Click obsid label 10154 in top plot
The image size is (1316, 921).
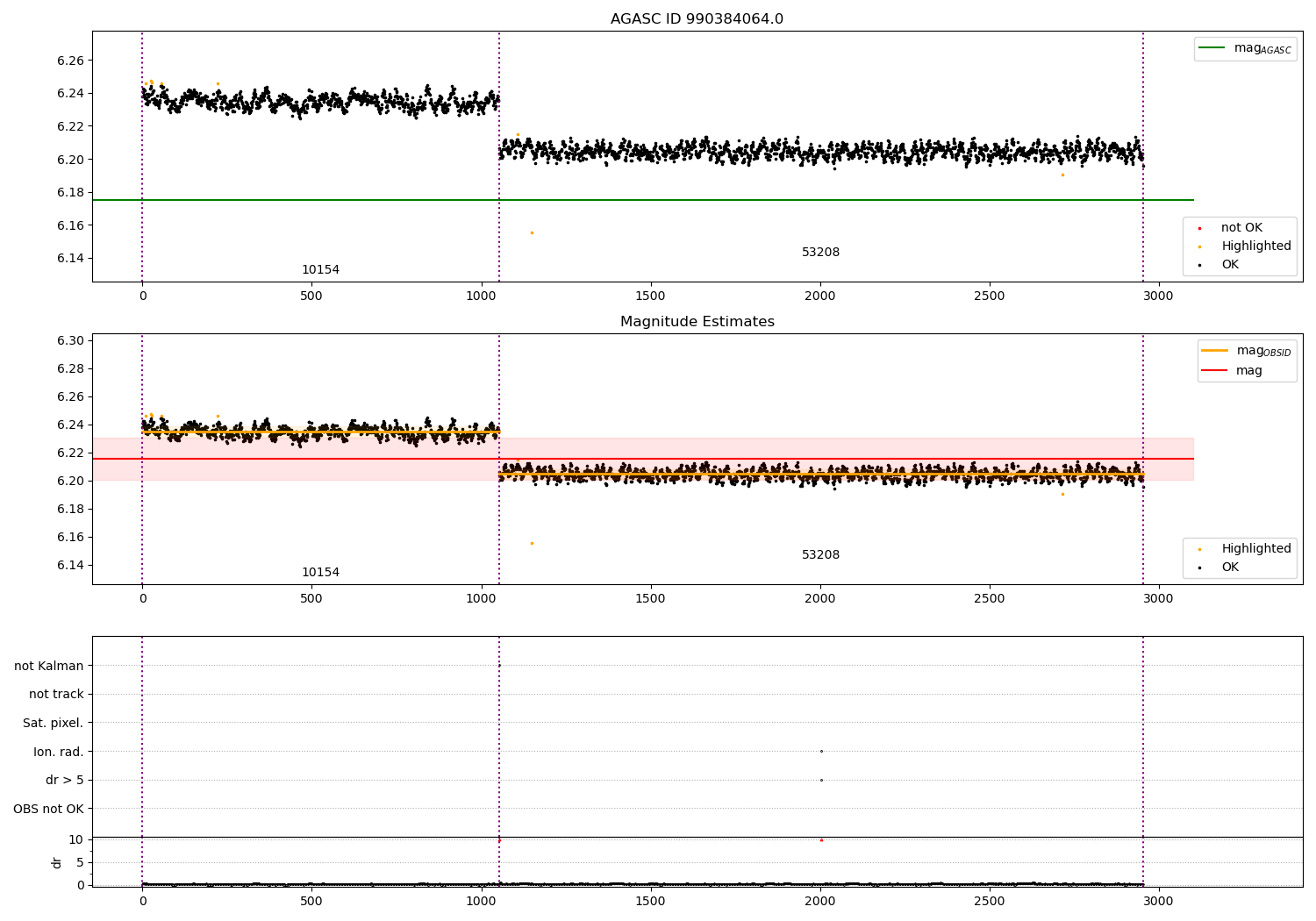point(320,270)
